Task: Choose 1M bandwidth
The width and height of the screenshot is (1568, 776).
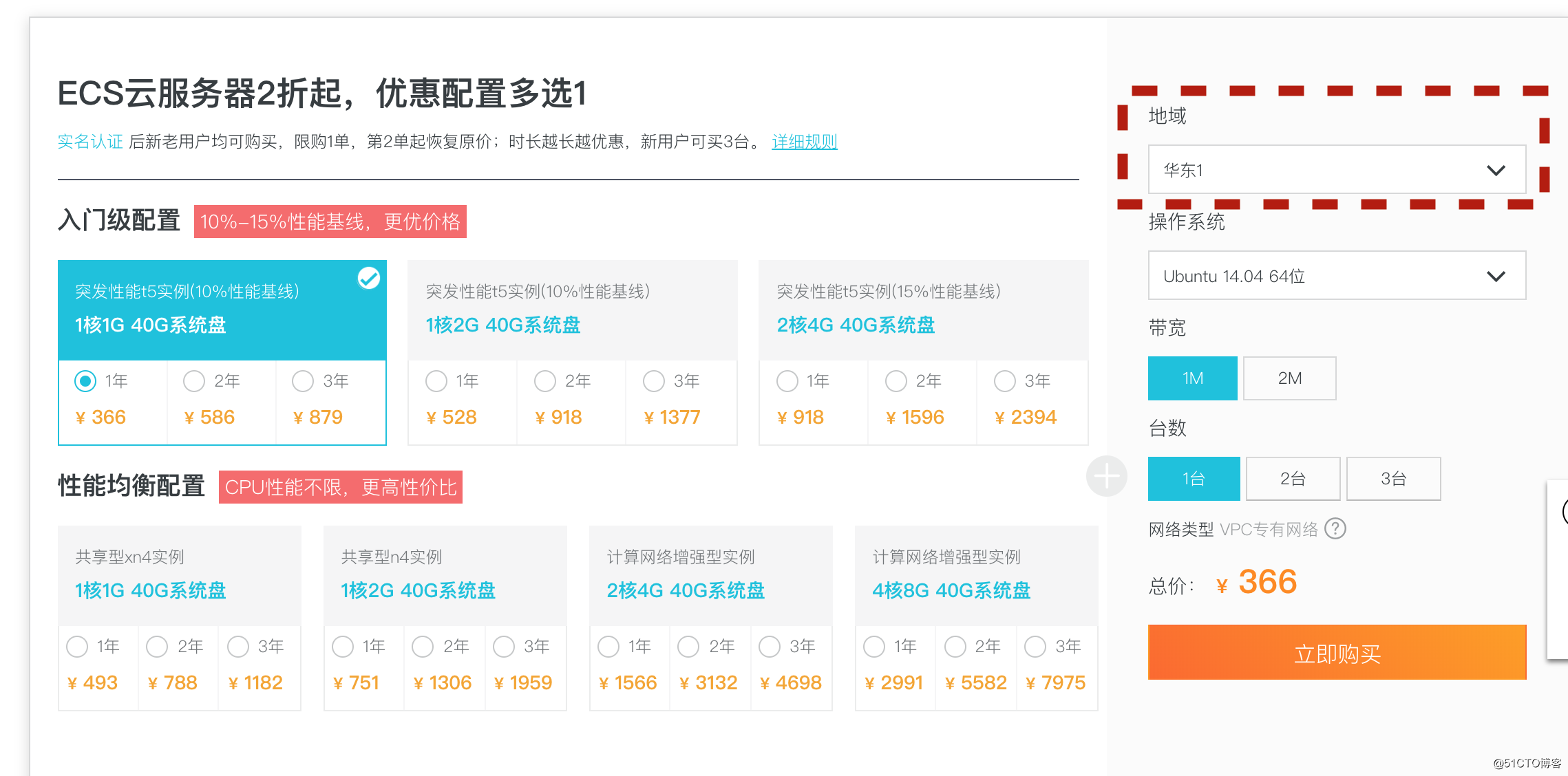Action: (x=1193, y=378)
